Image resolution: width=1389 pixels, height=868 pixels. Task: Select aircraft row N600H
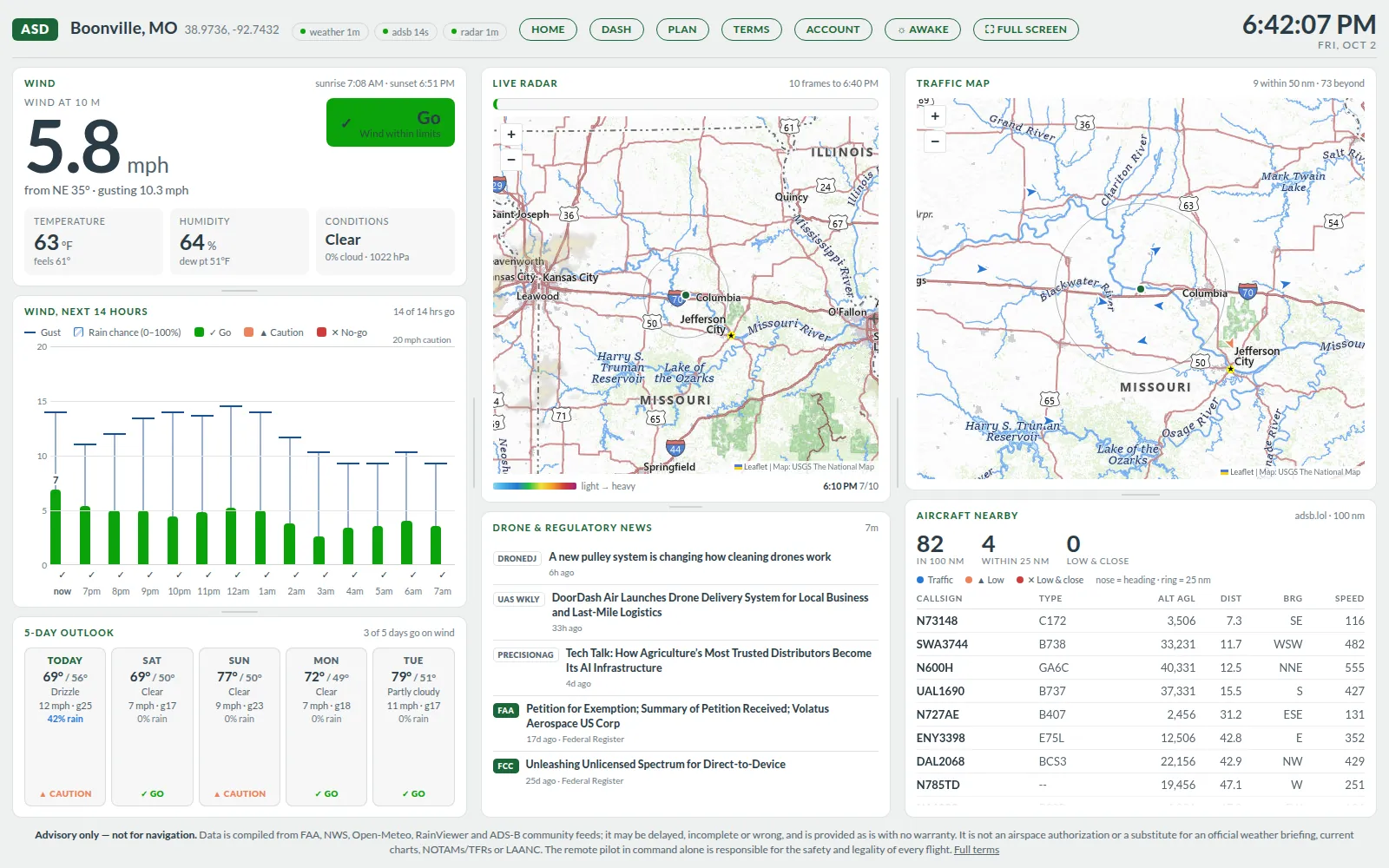[1140, 667]
